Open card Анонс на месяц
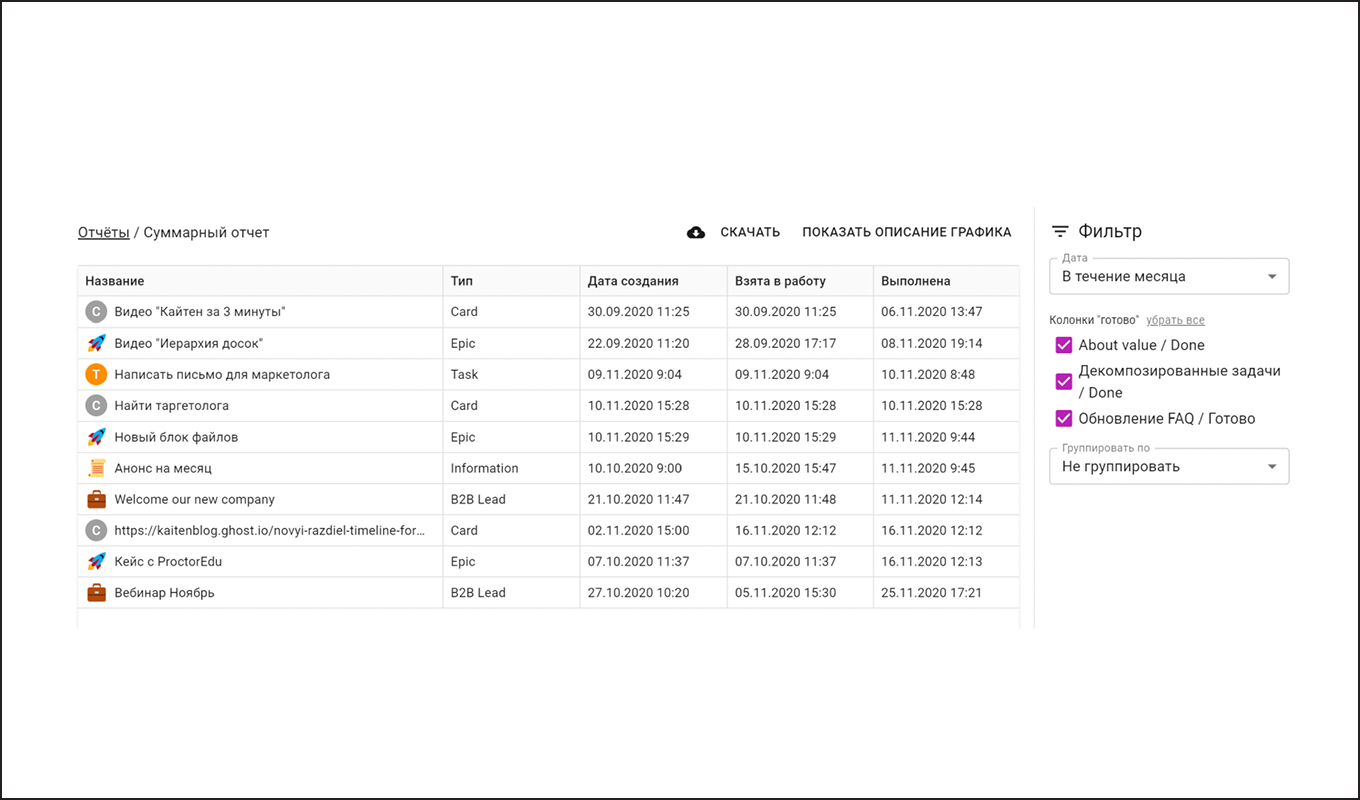This screenshot has height=800, width=1360. [163, 468]
